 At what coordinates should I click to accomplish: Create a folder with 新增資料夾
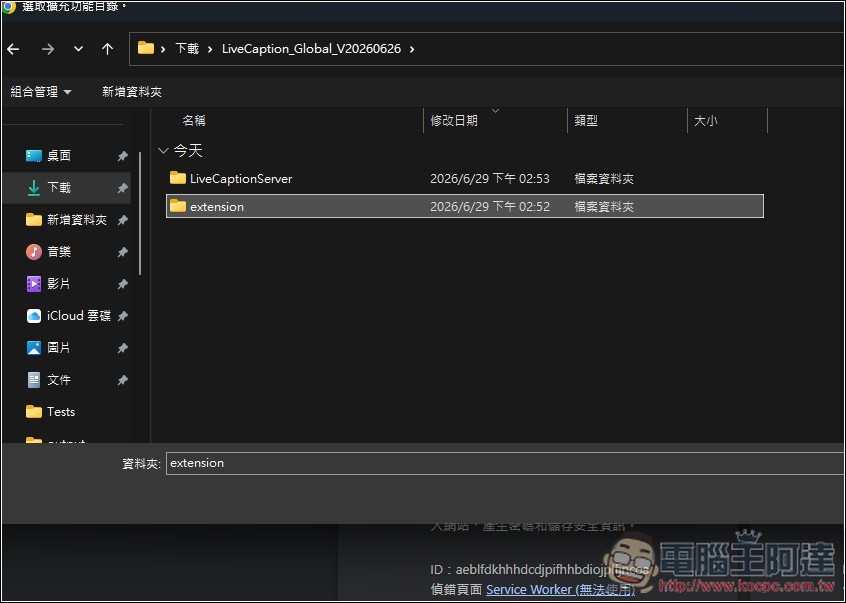(x=132, y=92)
